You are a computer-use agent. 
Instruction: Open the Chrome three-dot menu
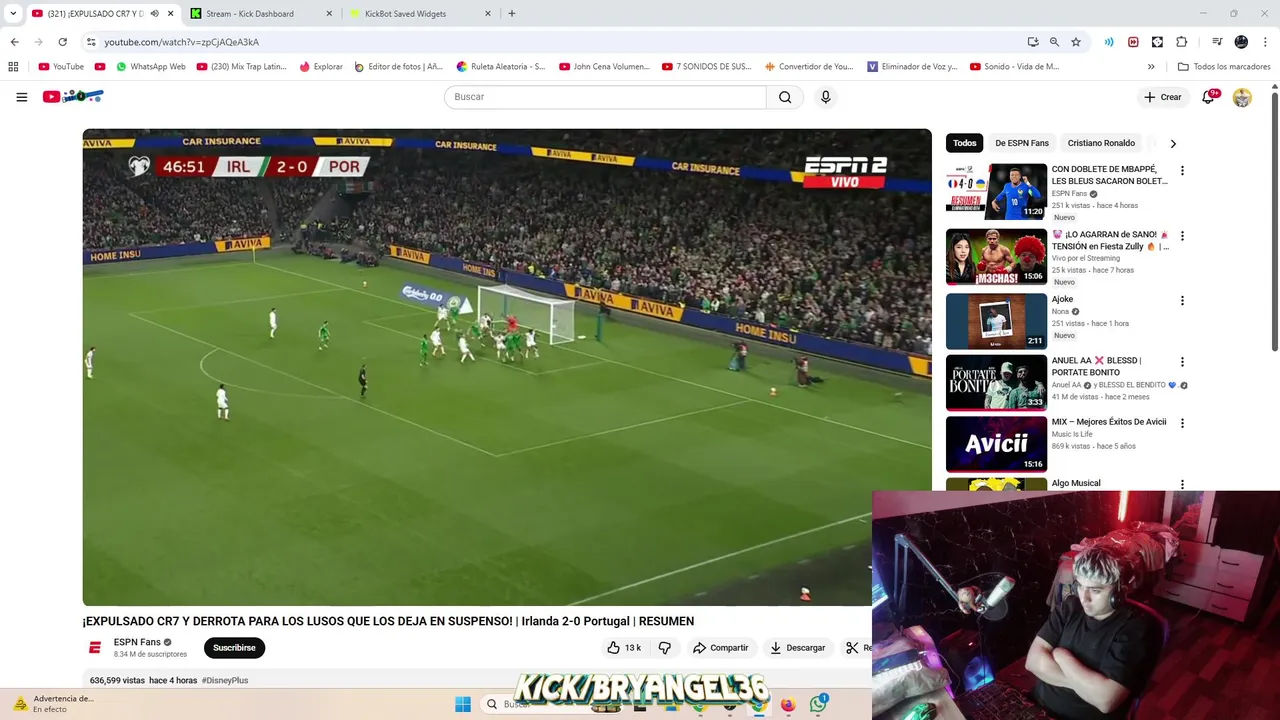pos(1266,42)
